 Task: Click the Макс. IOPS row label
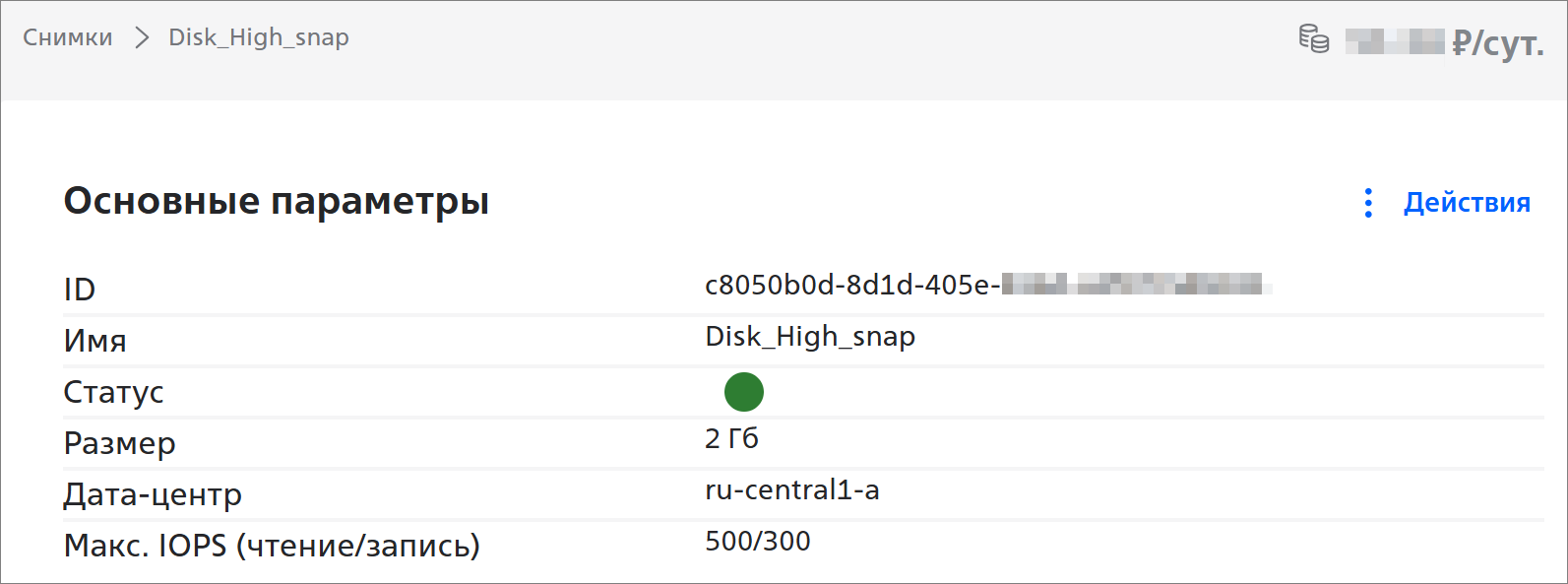(272, 546)
